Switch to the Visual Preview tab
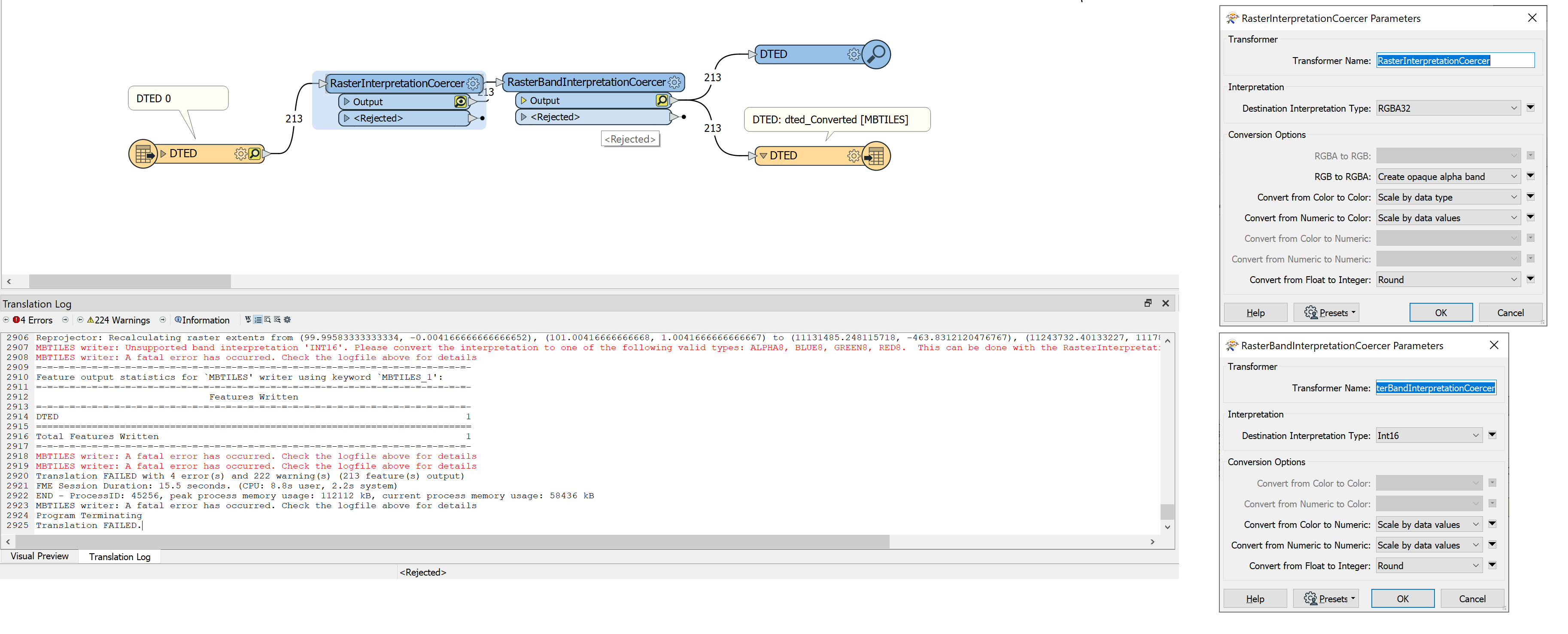This screenshot has height=634, width=1568. pos(40,556)
